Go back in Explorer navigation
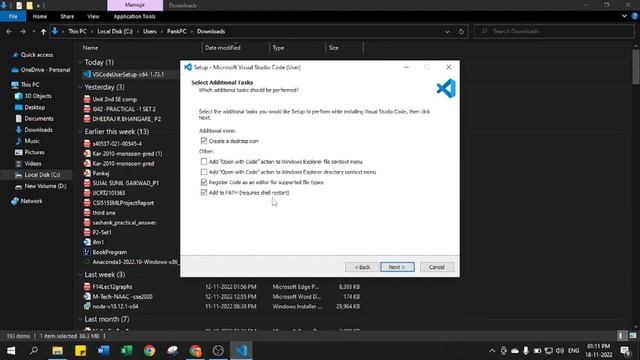Screen dimensions: 640x360 (9, 31)
